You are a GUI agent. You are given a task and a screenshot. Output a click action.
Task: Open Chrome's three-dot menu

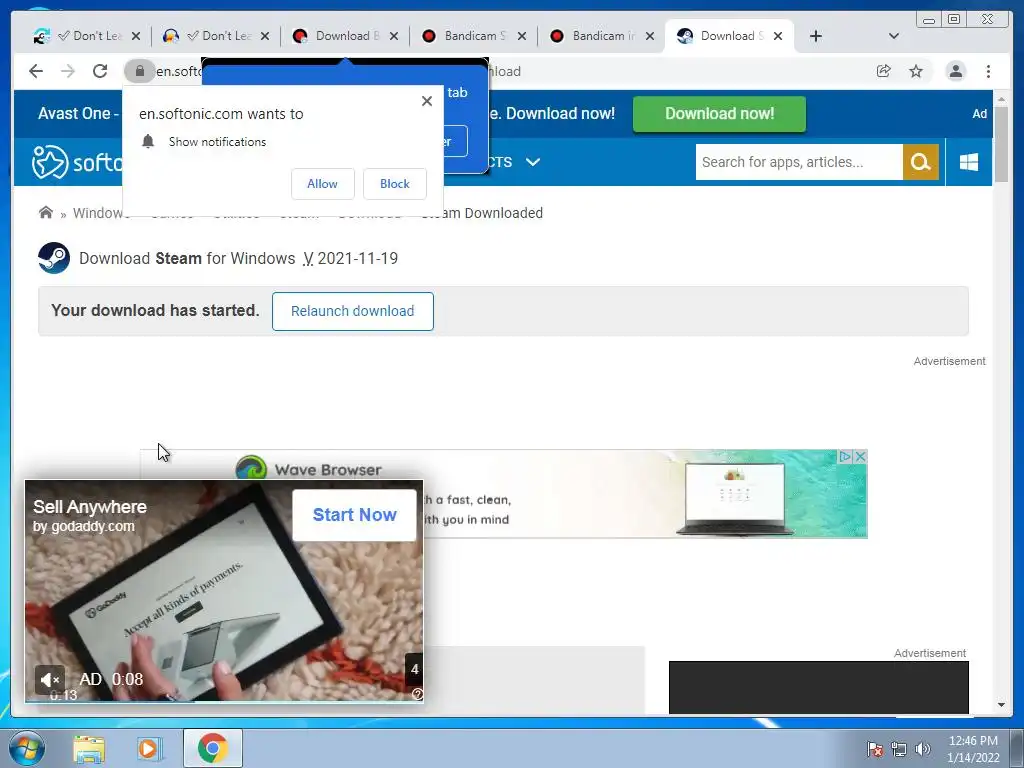(x=988, y=71)
